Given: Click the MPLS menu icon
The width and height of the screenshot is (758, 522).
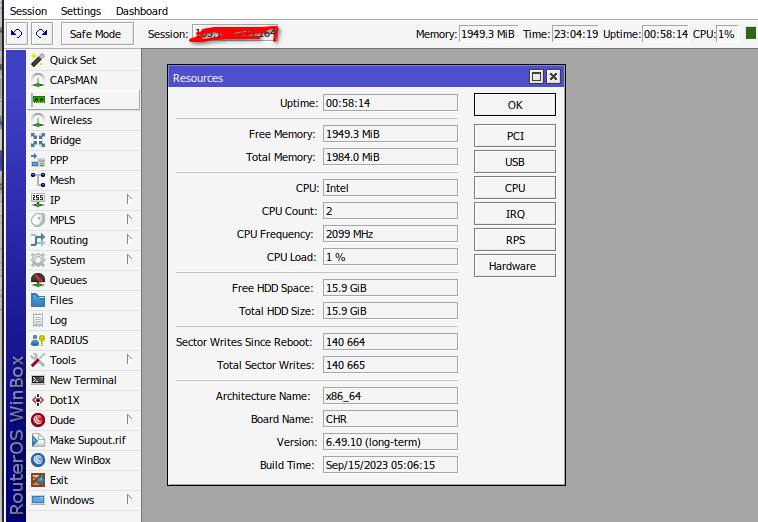Looking at the screenshot, I should point(38,220).
